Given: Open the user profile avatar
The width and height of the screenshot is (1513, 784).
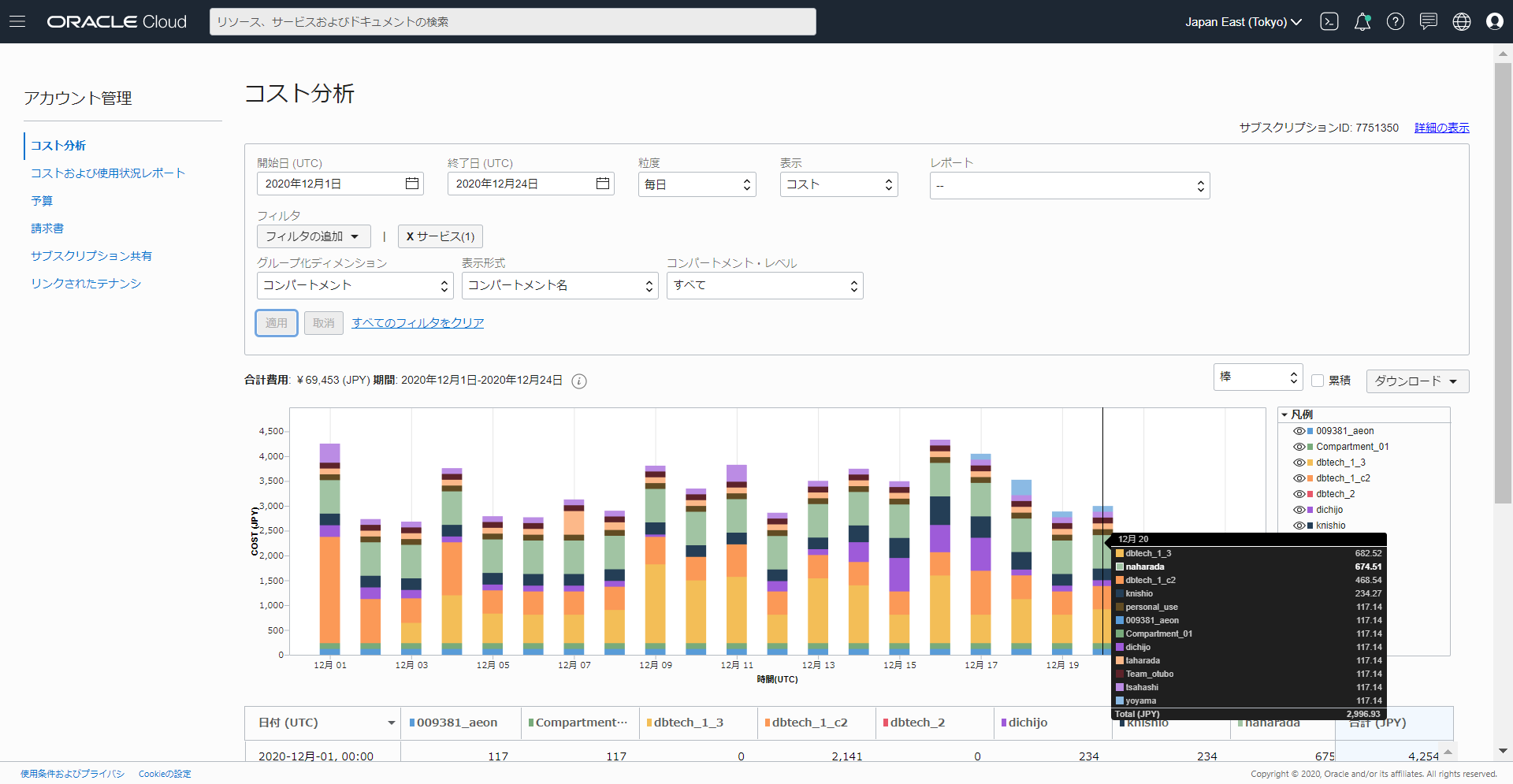Looking at the screenshot, I should (x=1495, y=21).
